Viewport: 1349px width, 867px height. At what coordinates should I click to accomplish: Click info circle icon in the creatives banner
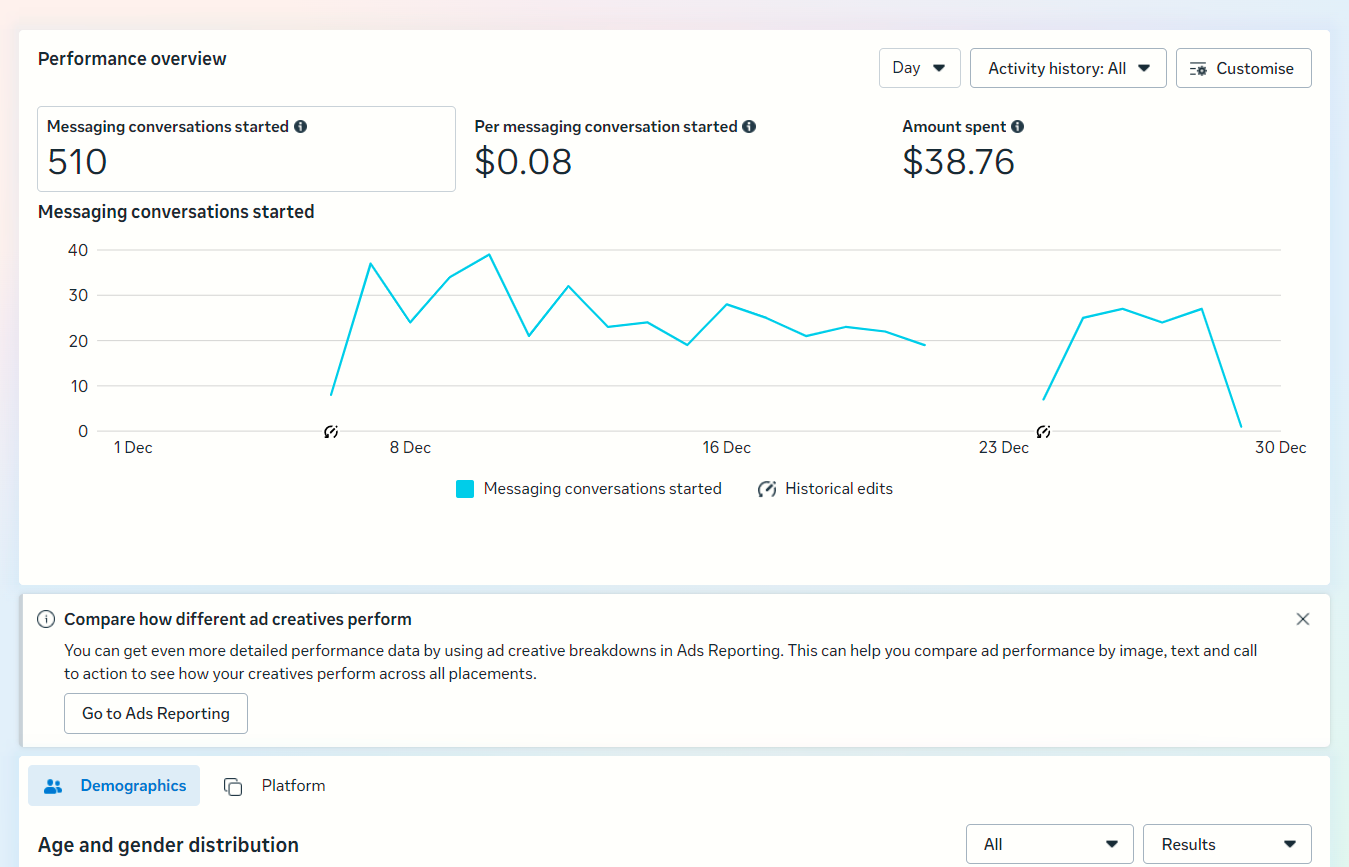click(46, 619)
